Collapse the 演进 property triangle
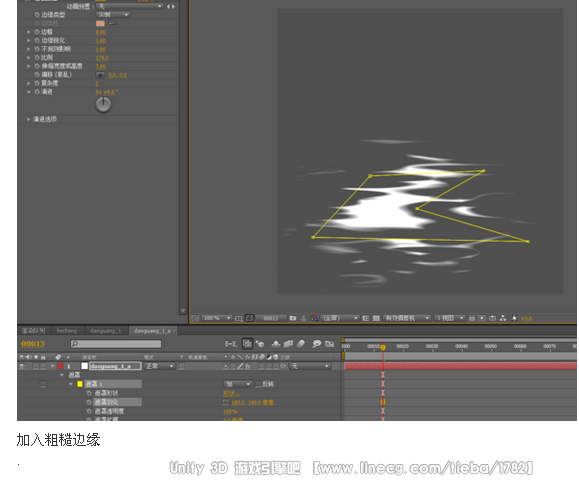Image resolution: width=579 pixels, height=485 pixels. pyautogui.click(x=28, y=92)
